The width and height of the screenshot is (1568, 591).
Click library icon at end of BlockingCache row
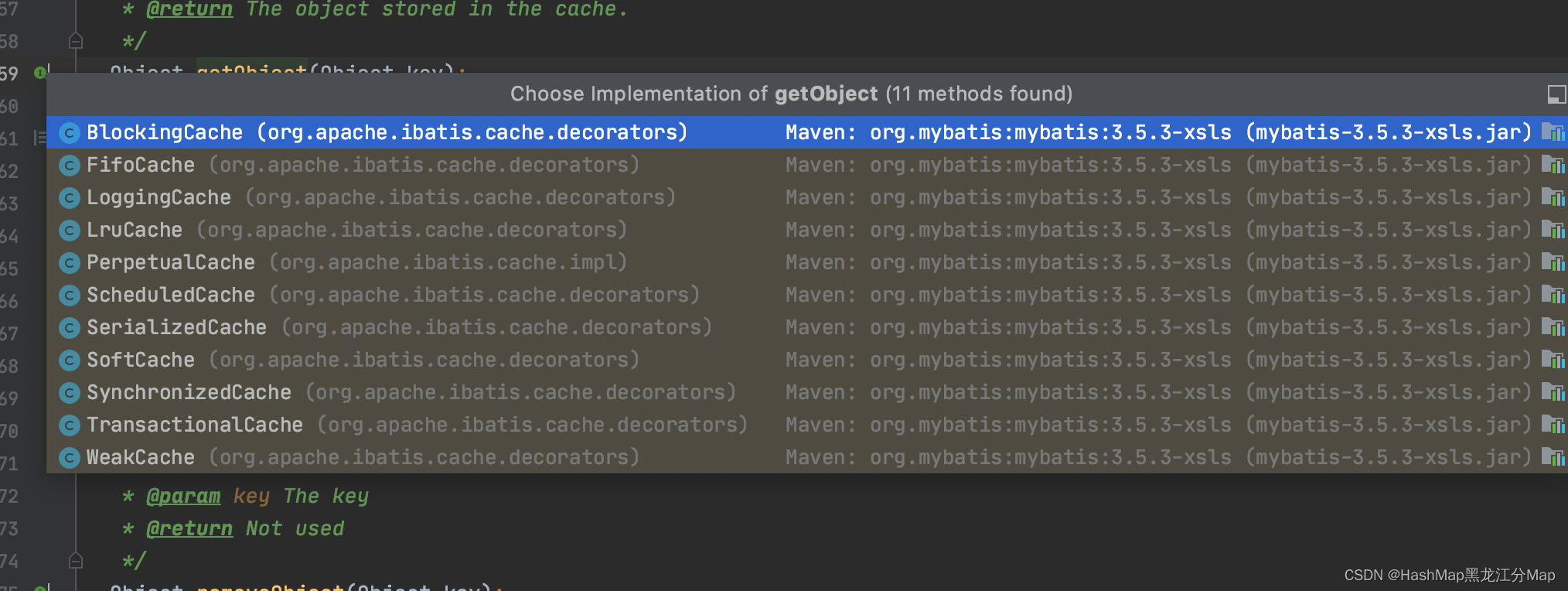tap(1553, 132)
